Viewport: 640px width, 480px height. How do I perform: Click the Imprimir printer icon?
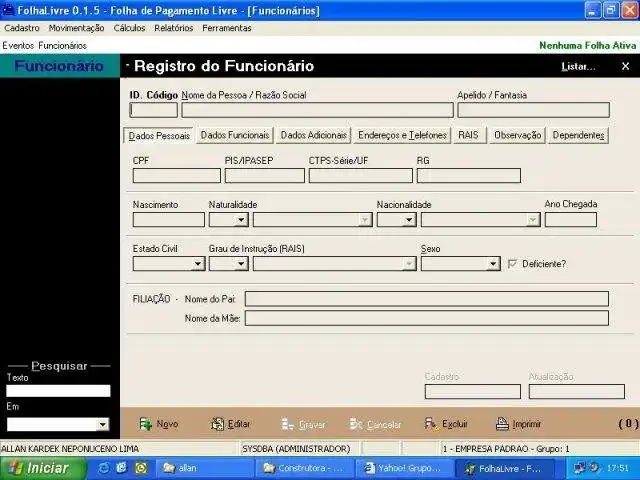click(x=502, y=424)
